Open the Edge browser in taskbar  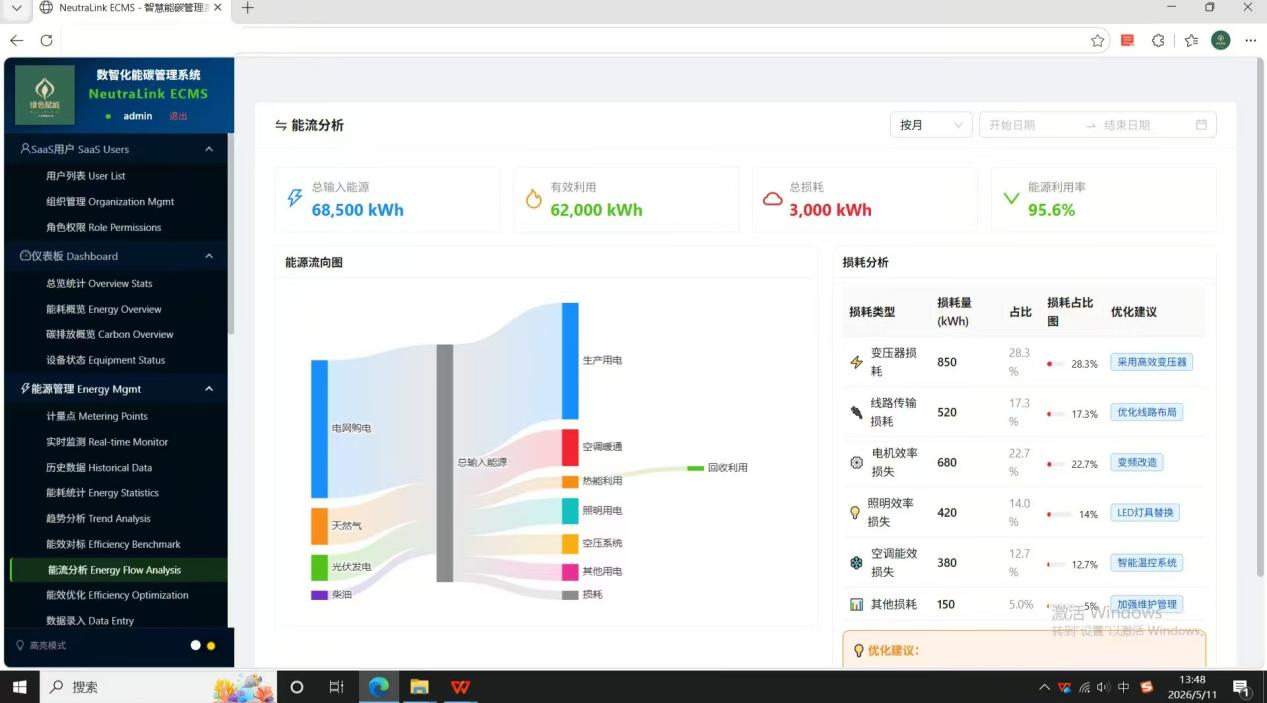pos(379,687)
